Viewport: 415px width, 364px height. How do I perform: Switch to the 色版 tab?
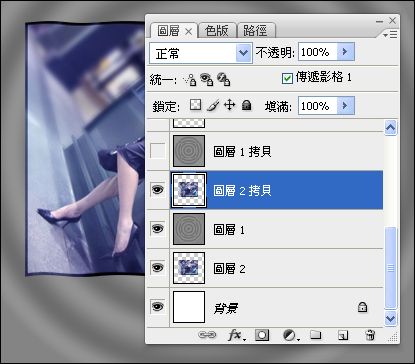(217, 31)
